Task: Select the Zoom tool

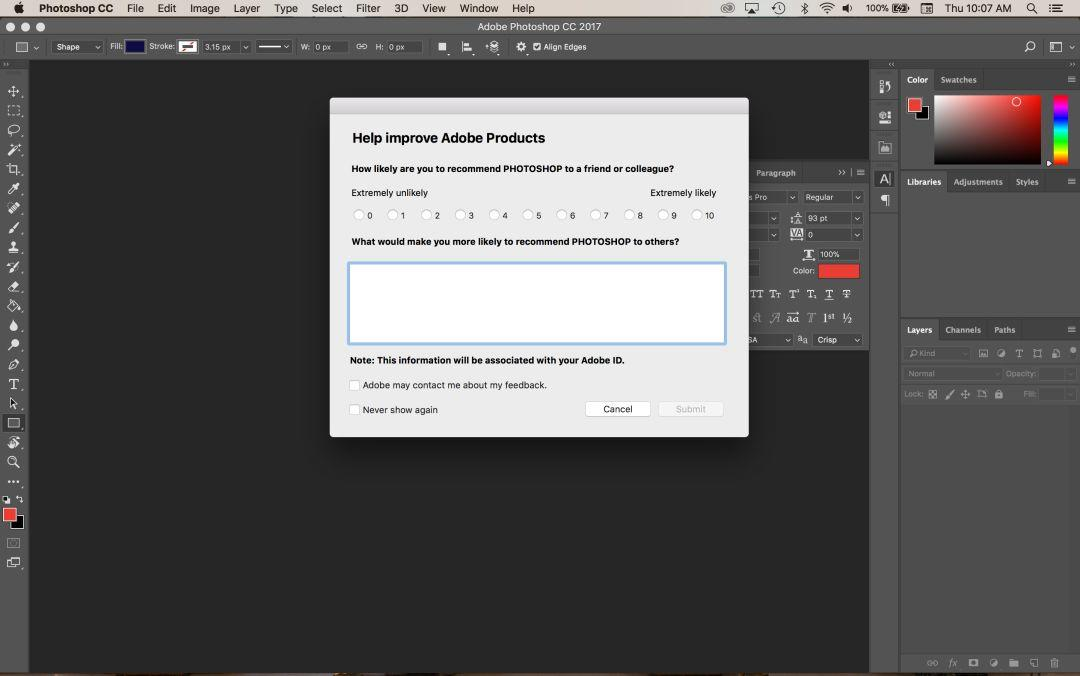Action: coord(13,462)
